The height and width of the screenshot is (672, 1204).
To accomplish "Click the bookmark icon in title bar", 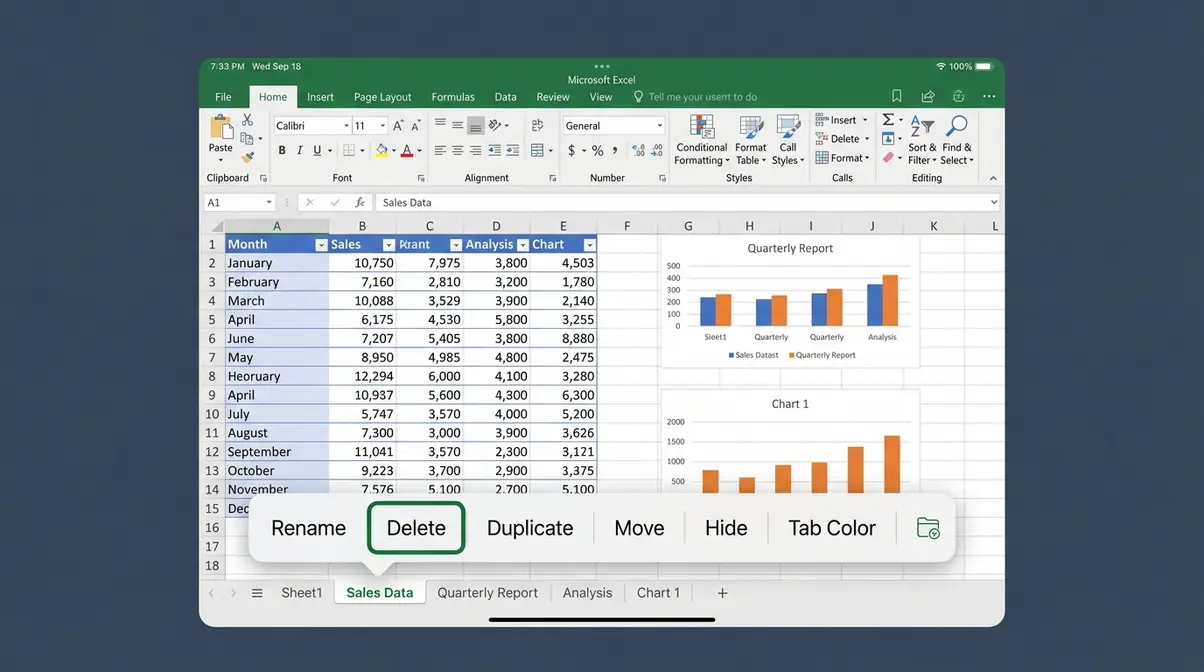I will click(896, 97).
